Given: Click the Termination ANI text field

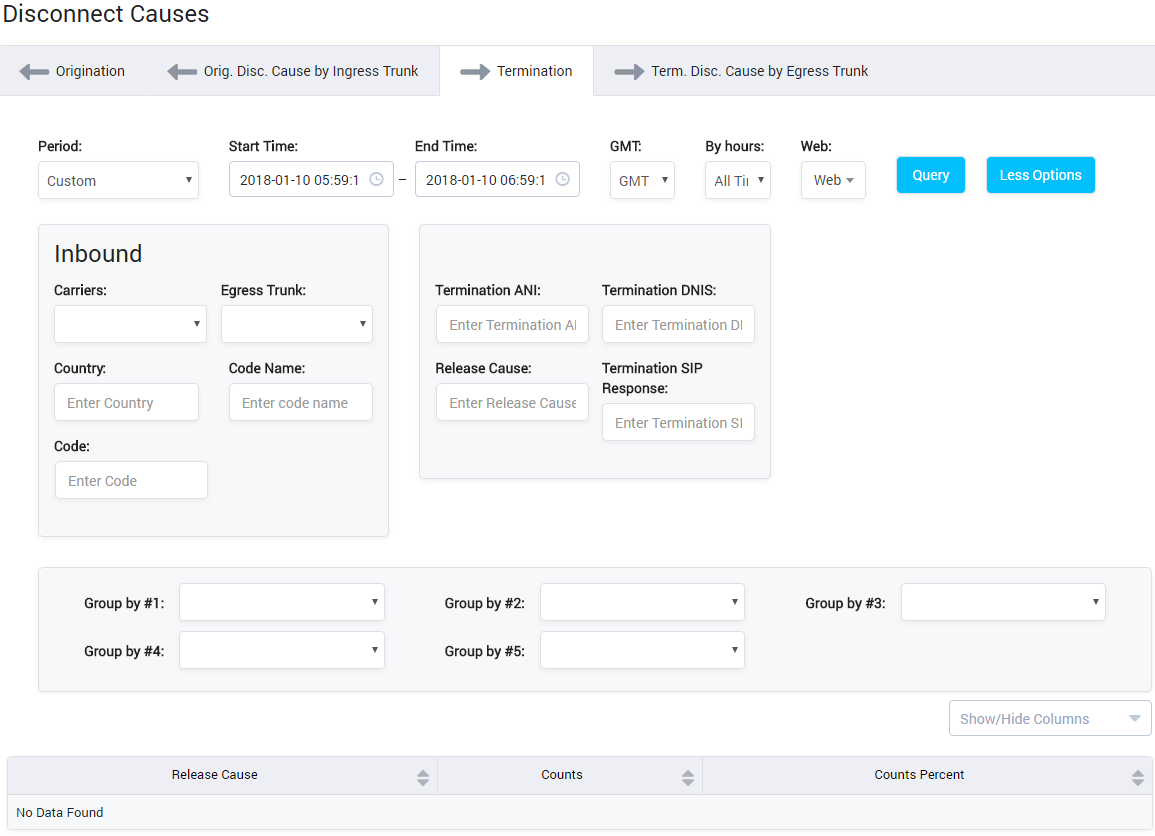Looking at the screenshot, I should [x=512, y=325].
